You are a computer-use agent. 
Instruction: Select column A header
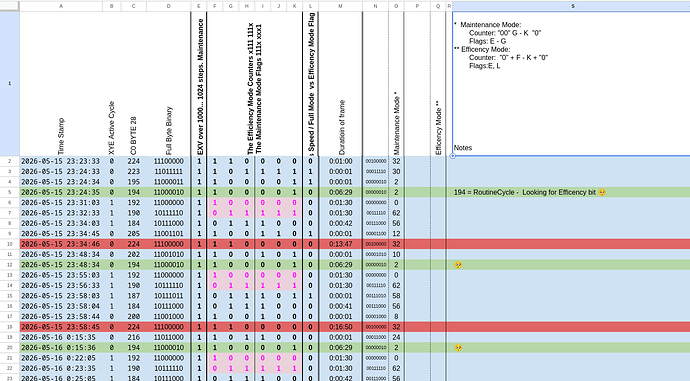click(61, 6)
